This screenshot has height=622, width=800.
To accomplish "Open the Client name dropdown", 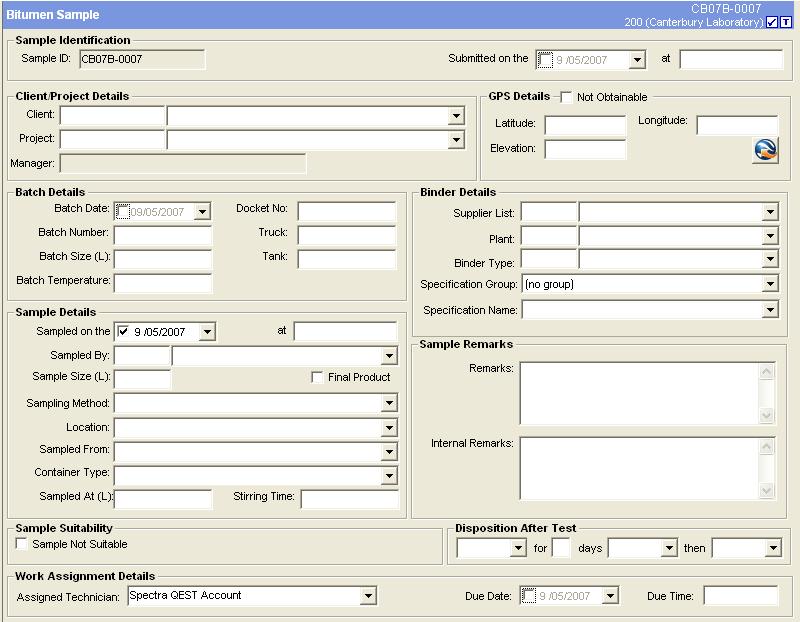I will pos(456,116).
